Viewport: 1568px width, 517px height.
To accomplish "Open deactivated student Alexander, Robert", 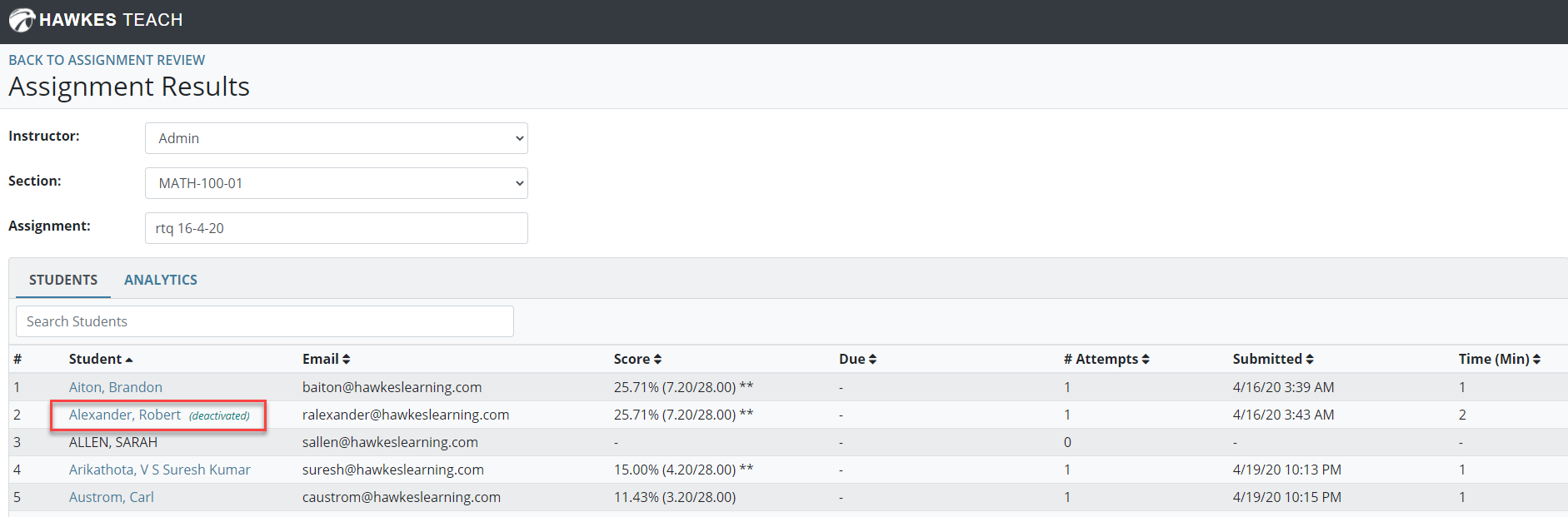I will pyautogui.click(x=125, y=415).
